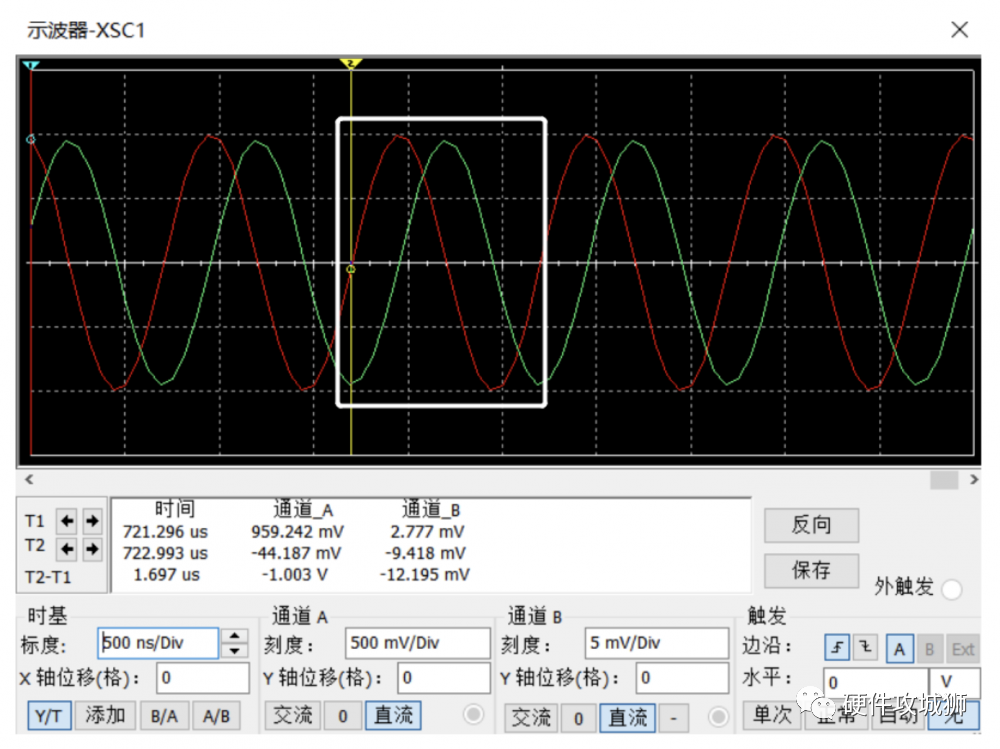1000x749 pixels.
Task: Set trigger source to channel A
Action: (899, 649)
